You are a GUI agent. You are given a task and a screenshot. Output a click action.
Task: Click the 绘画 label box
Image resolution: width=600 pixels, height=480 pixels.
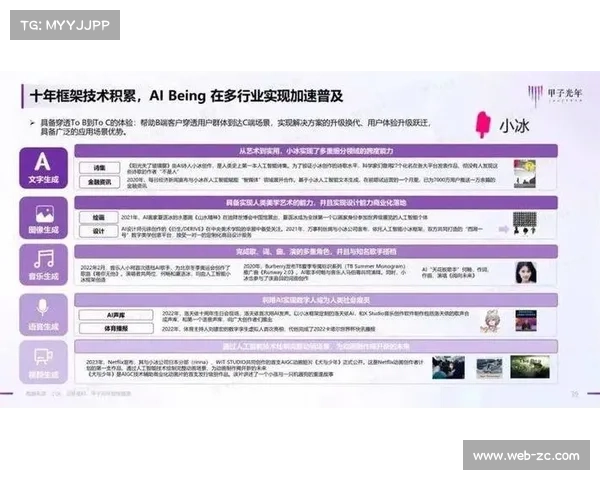[x=98, y=217]
